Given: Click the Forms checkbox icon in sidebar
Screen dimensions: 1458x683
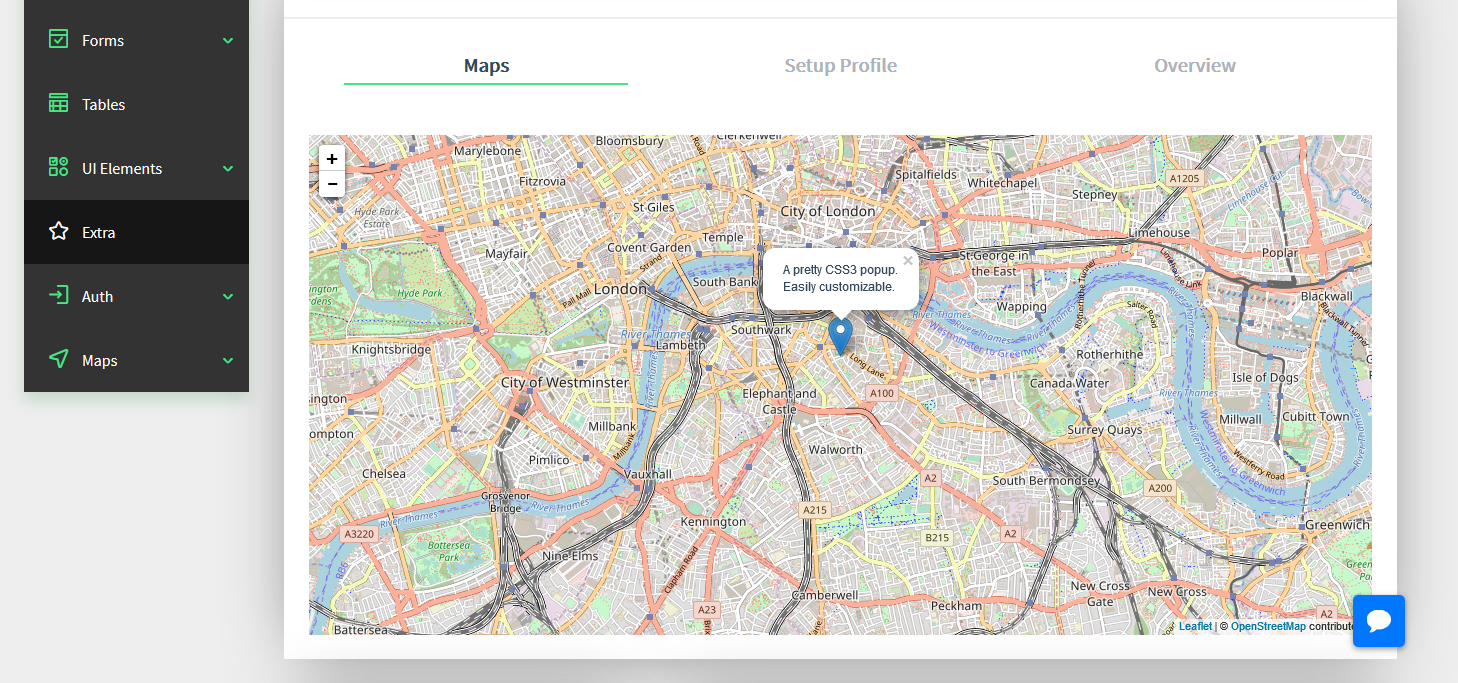Looking at the screenshot, I should pos(59,40).
